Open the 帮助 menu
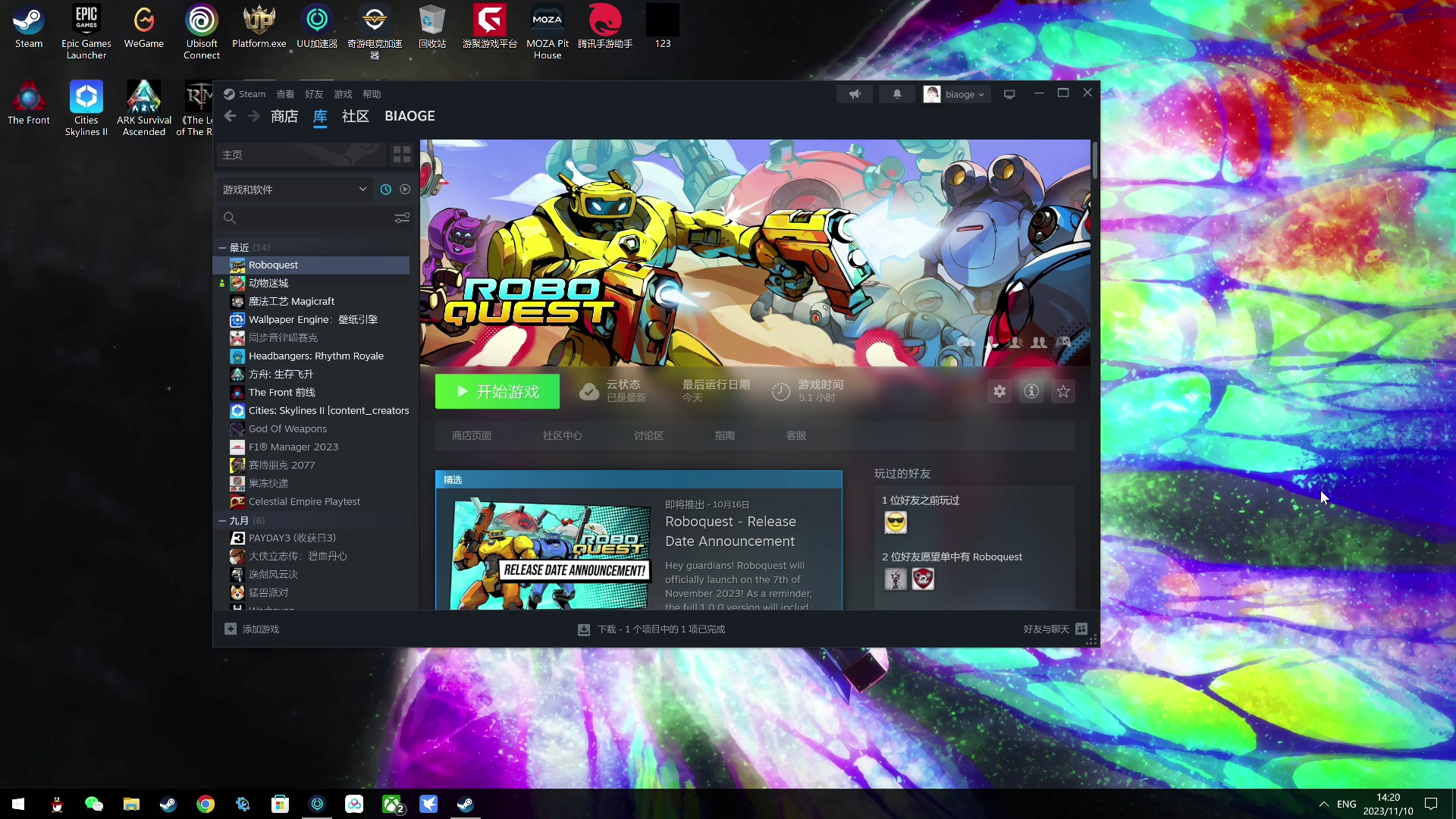Viewport: 1456px width, 819px height. (372, 94)
